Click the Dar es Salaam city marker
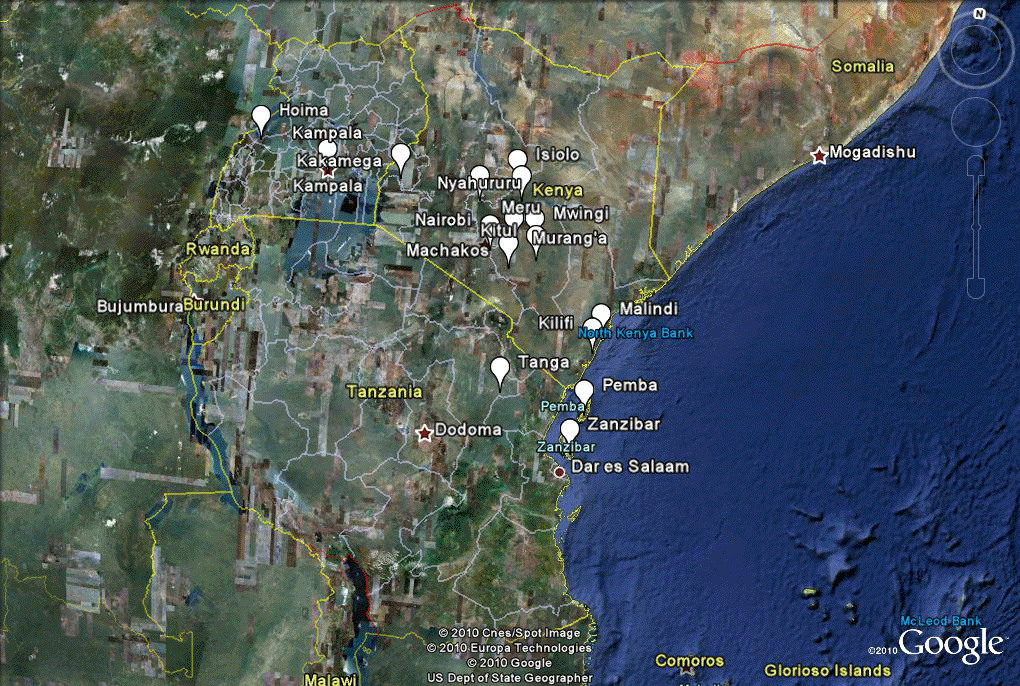1020x686 pixels. point(560,472)
